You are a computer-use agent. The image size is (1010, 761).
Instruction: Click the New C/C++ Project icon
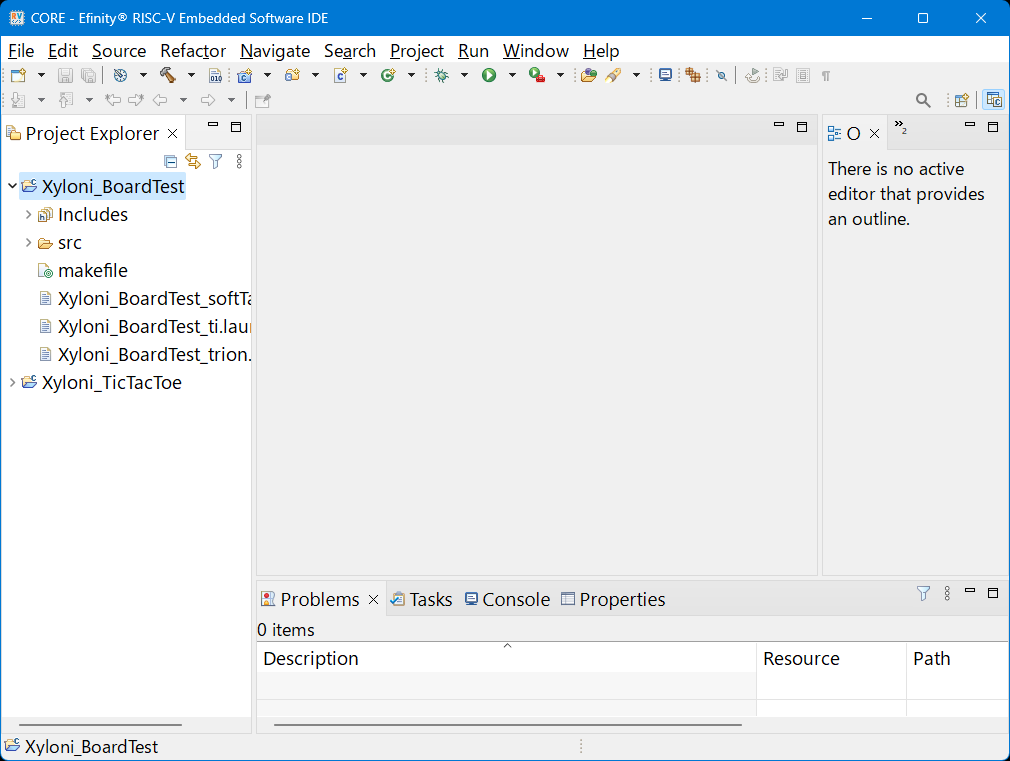(245, 75)
